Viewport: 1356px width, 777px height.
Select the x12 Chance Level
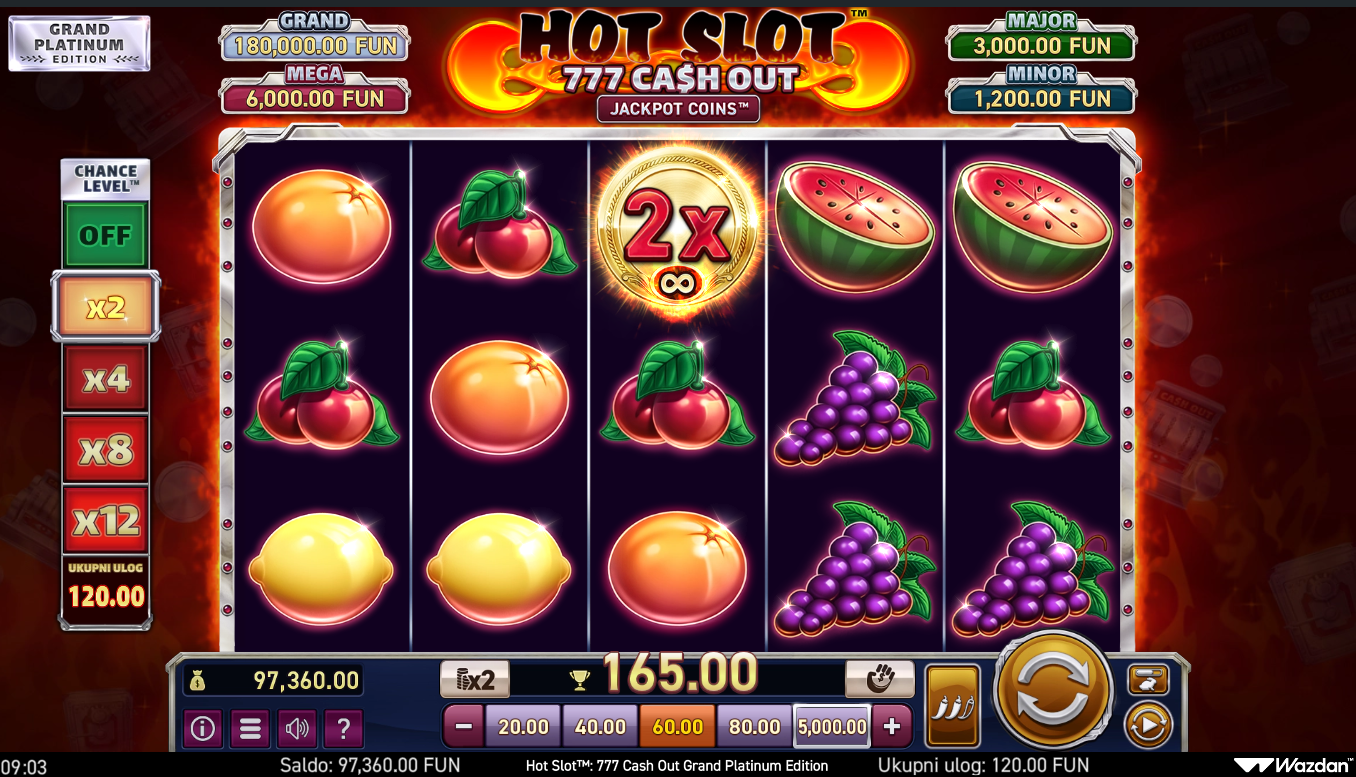click(x=105, y=520)
